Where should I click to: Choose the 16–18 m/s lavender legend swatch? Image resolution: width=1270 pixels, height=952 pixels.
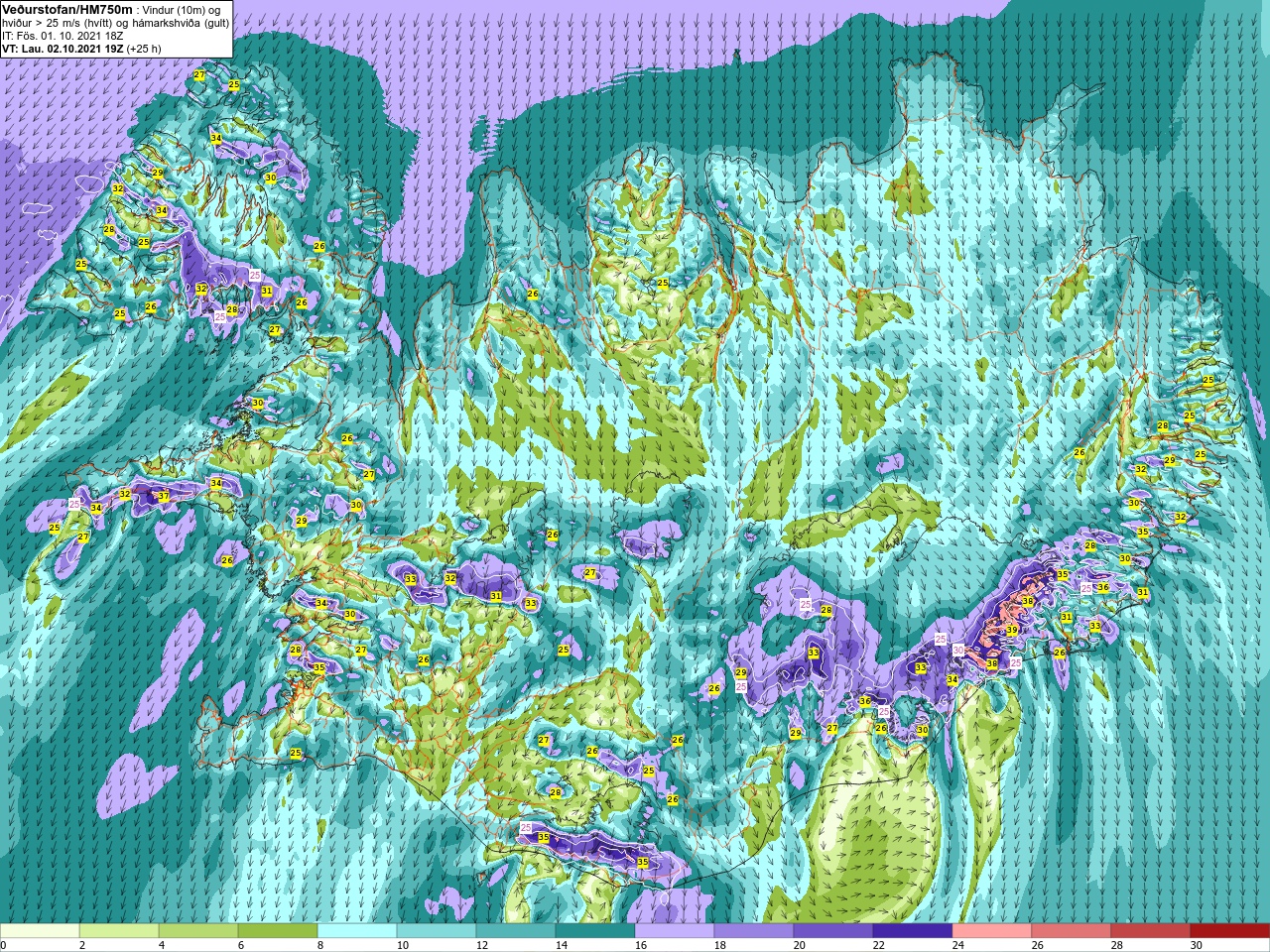tap(675, 931)
